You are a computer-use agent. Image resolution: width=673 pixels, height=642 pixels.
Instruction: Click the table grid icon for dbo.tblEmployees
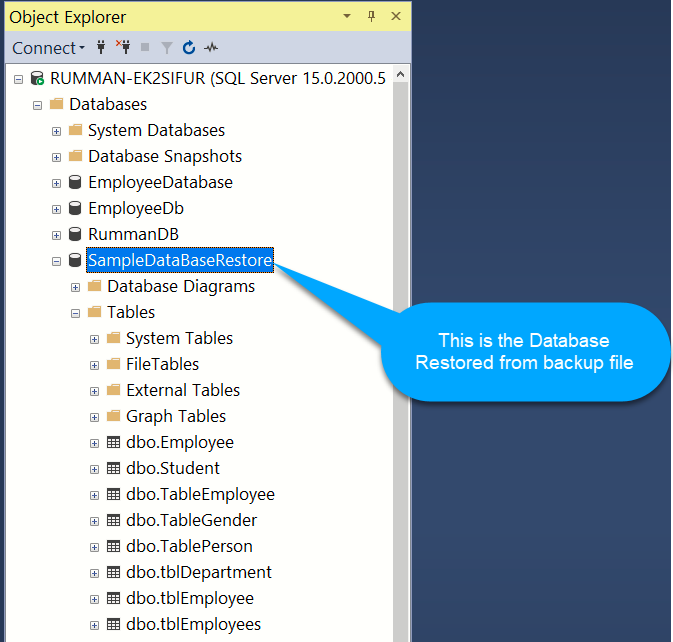113,624
